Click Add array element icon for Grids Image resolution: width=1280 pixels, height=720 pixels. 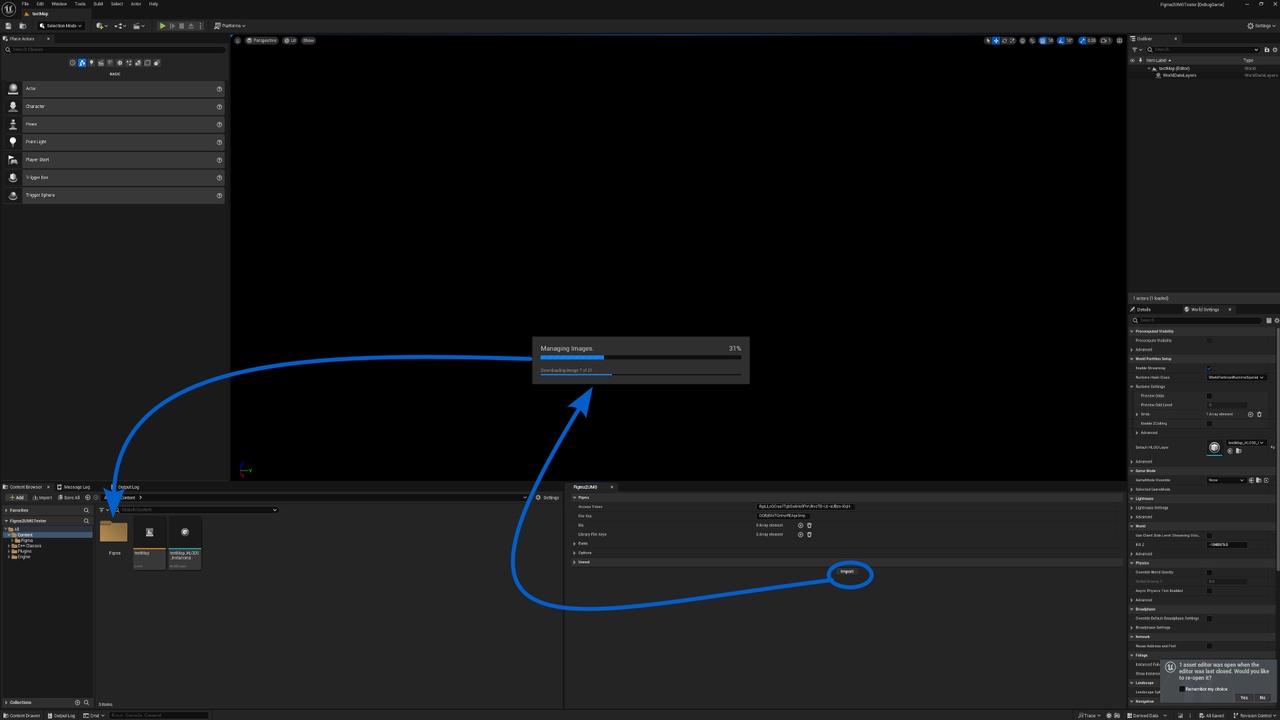tap(1250, 414)
